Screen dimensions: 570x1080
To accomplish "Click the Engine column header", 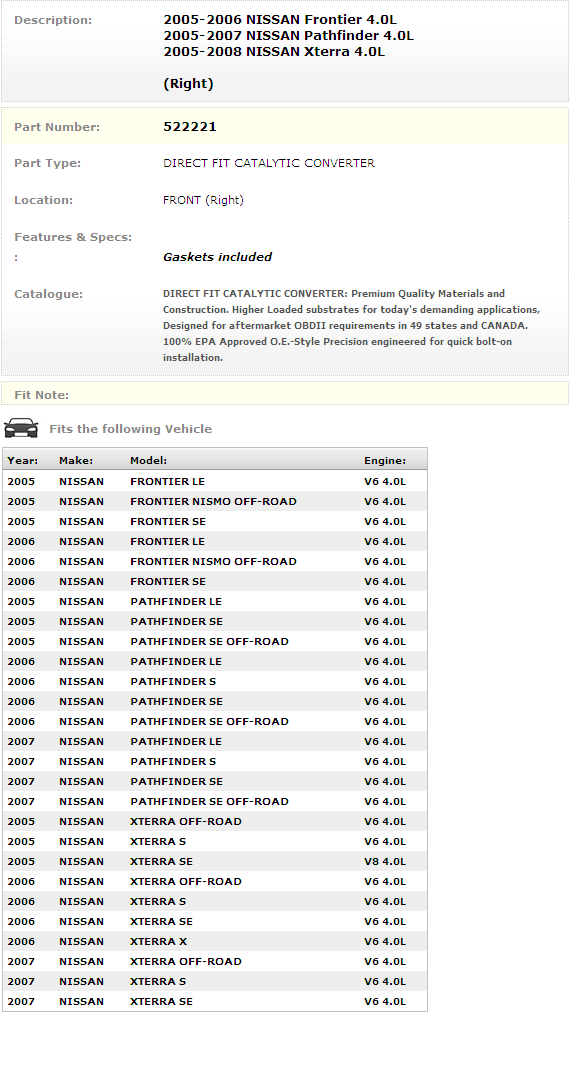I will 385,460.
